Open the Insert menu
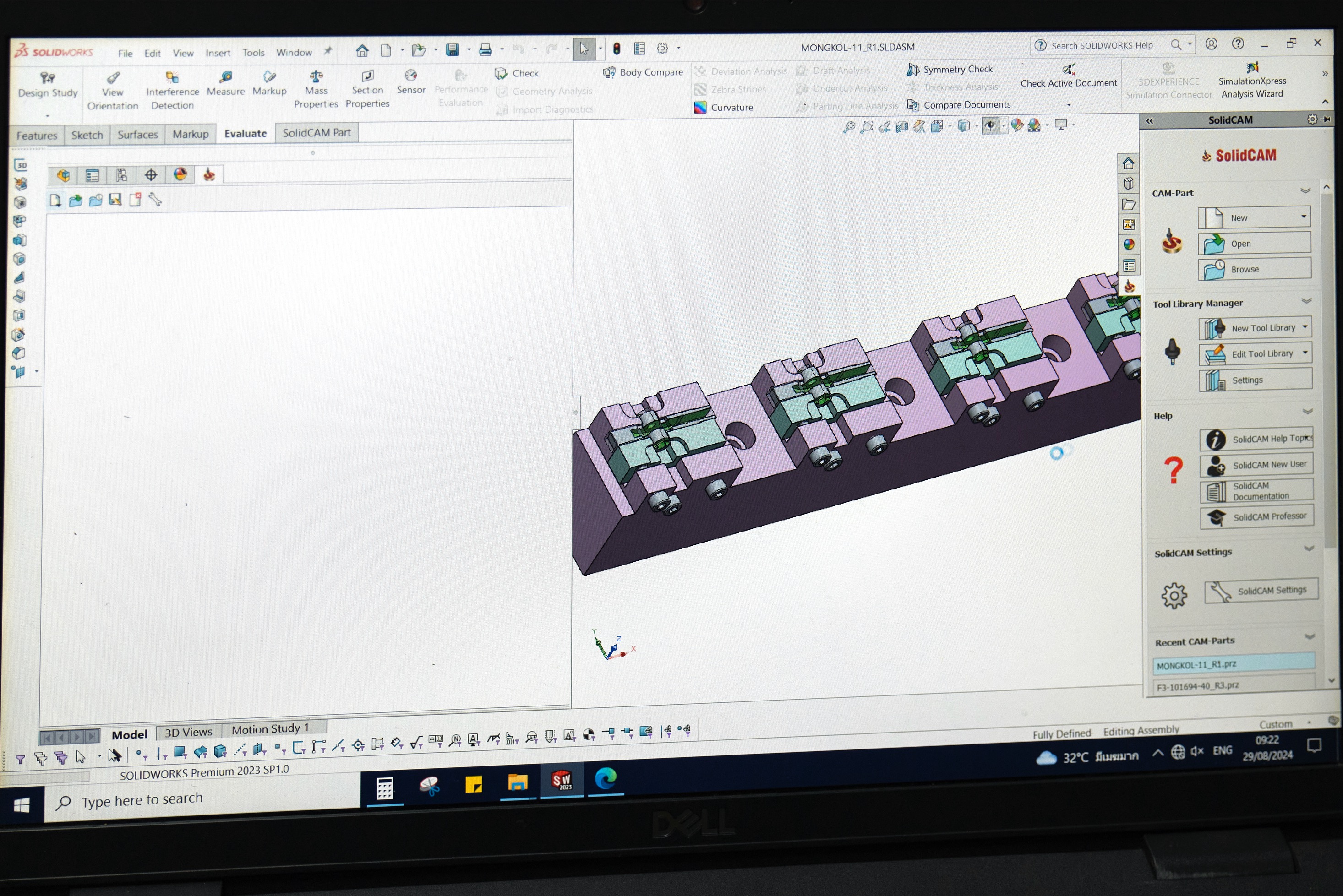The width and height of the screenshot is (1343, 896). tap(218, 53)
